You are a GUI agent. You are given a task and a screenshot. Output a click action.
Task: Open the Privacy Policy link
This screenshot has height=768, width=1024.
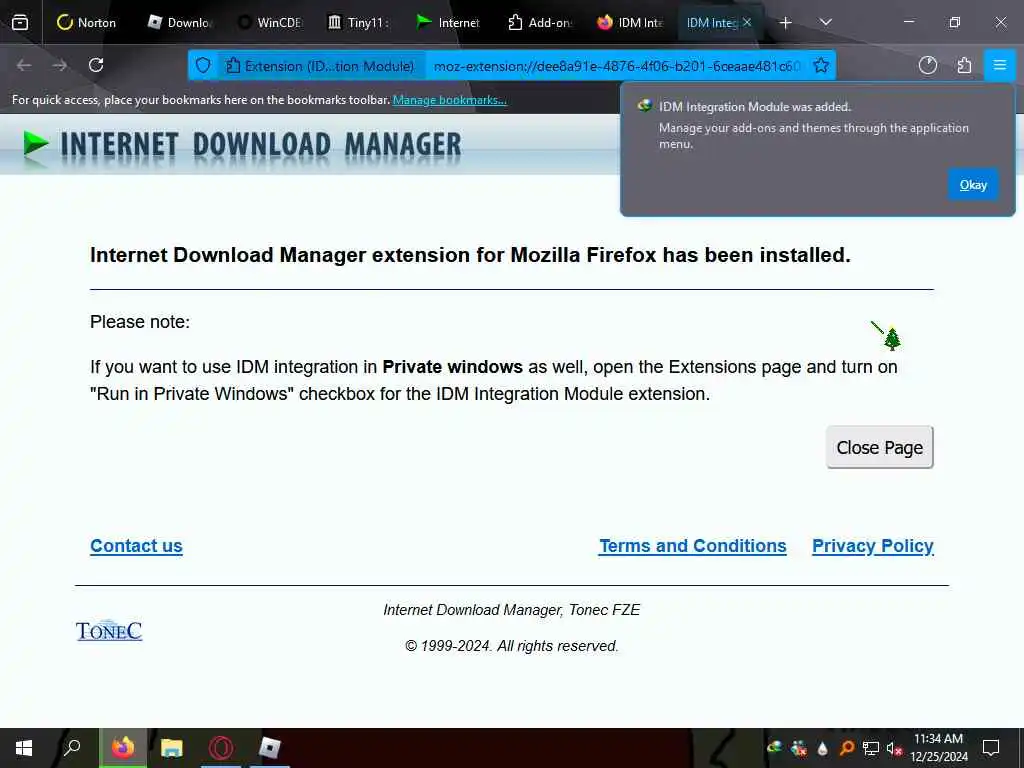click(872, 546)
